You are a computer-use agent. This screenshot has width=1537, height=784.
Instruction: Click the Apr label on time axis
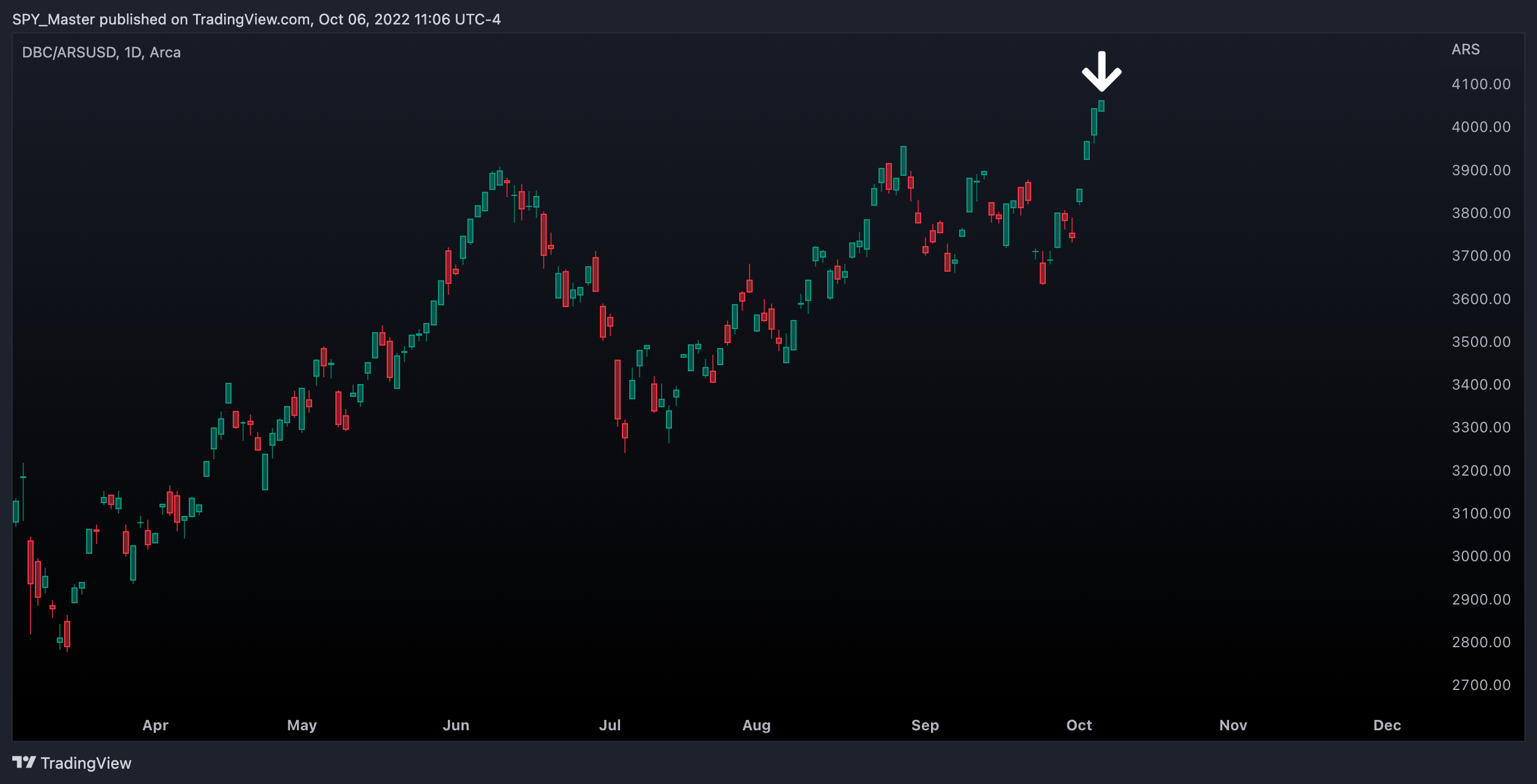coord(155,725)
